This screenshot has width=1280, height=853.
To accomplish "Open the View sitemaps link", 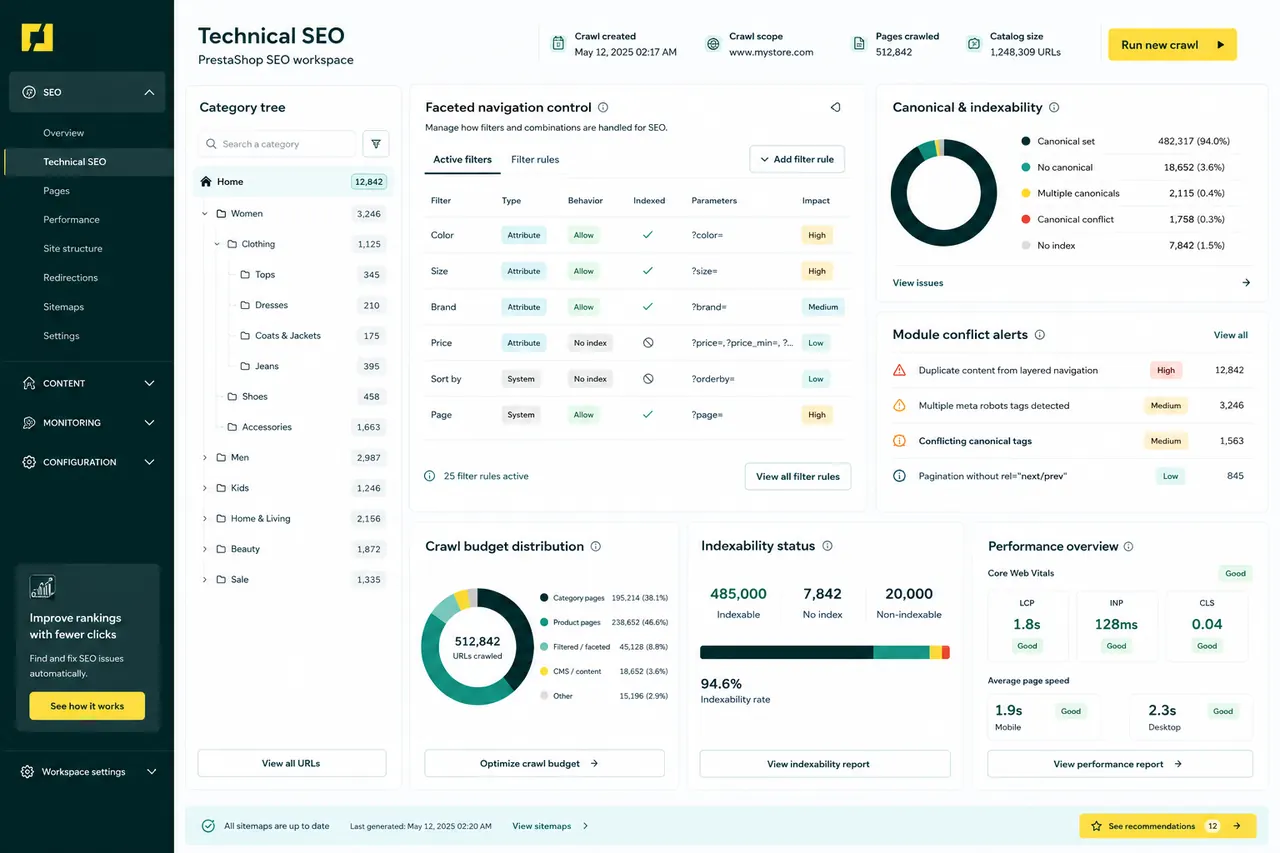I will point(550,826).
